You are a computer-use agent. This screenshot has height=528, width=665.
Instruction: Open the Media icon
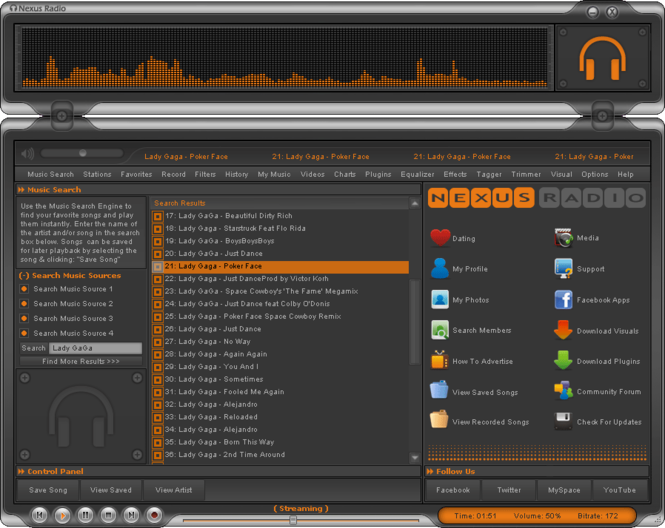coord(564,238)
